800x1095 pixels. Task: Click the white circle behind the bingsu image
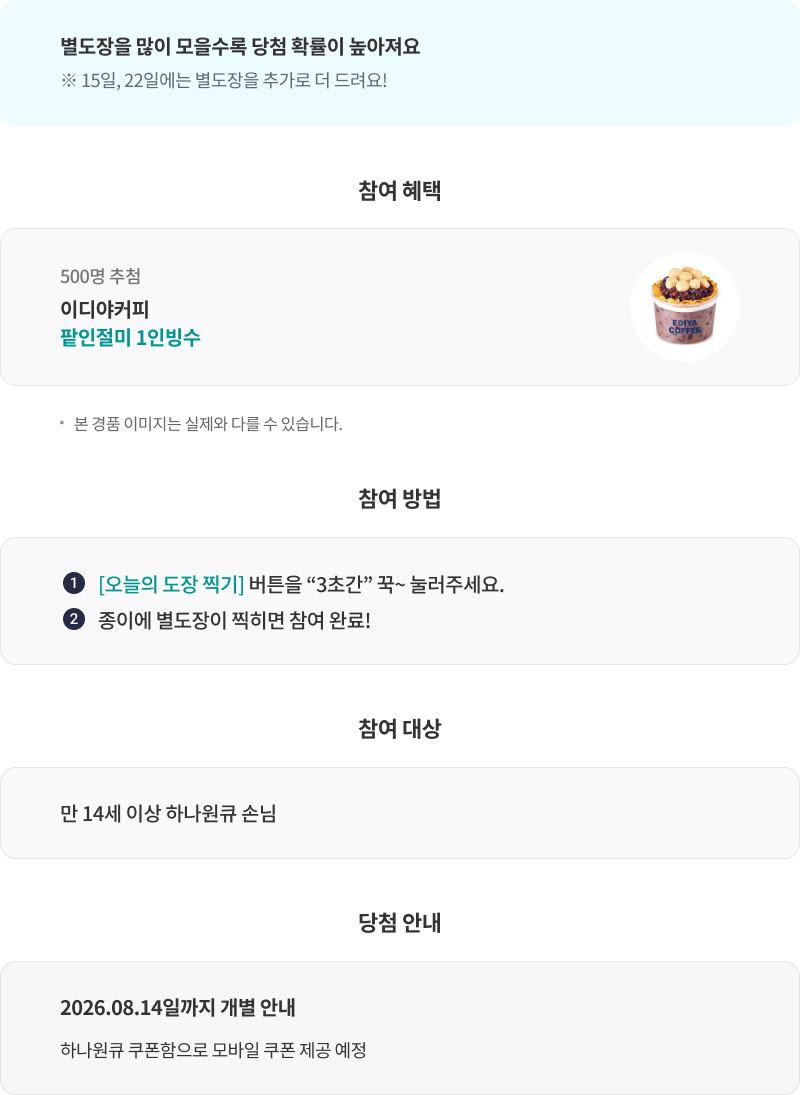pos(685,307)
